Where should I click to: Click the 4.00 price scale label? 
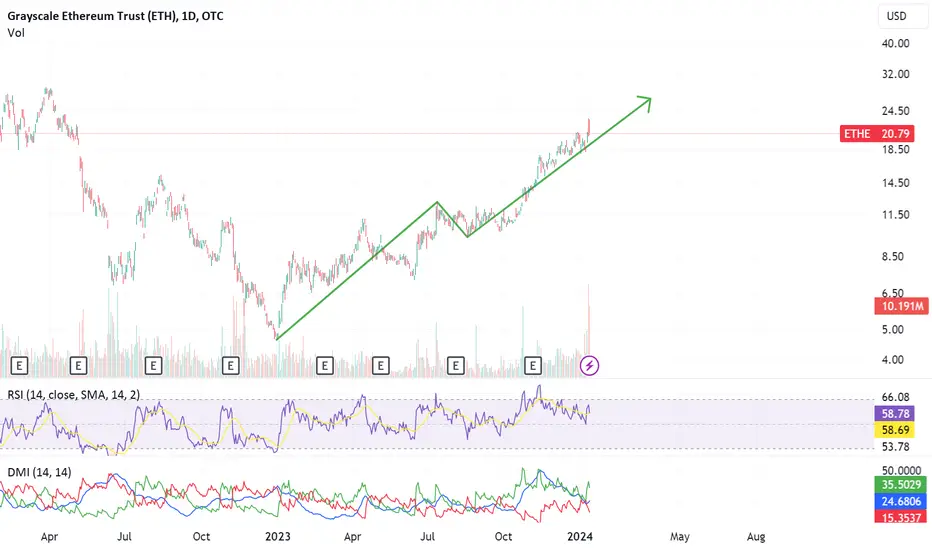click(893, 360)
